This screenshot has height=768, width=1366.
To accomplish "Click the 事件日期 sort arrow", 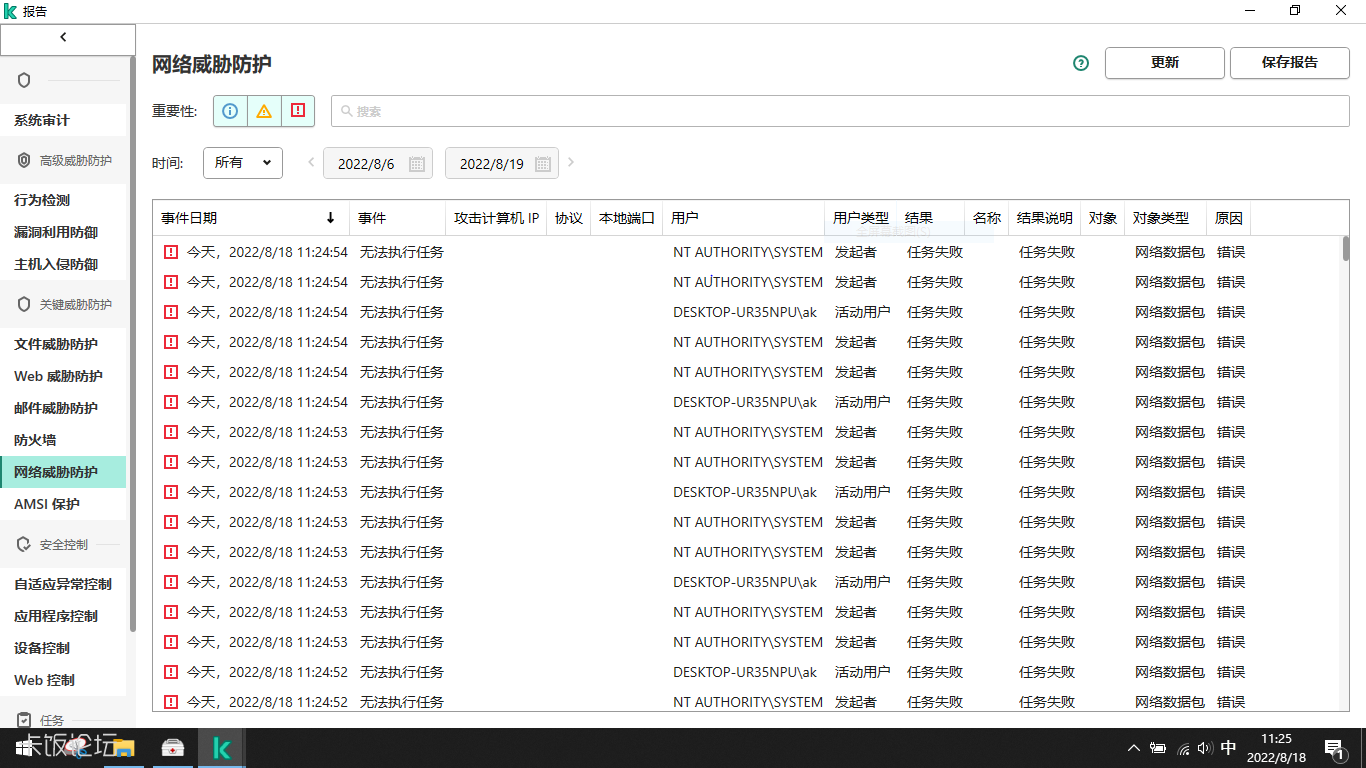I will click(x=331, y=218).
